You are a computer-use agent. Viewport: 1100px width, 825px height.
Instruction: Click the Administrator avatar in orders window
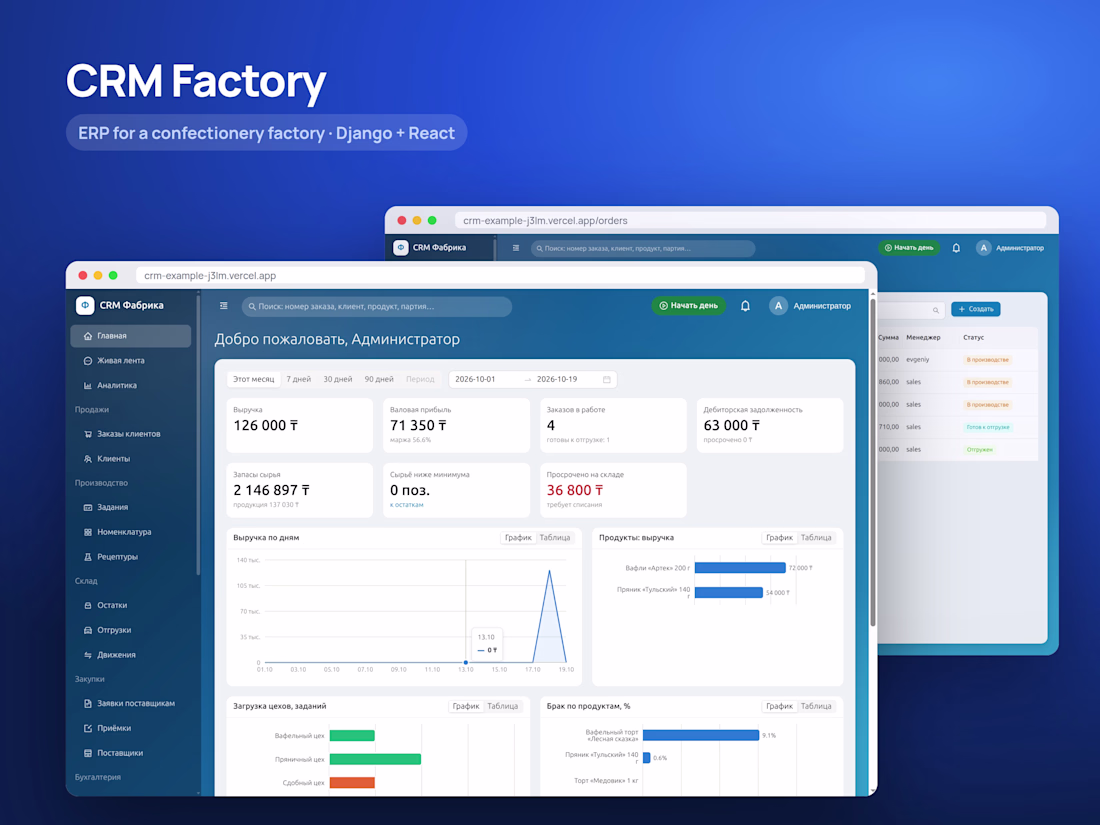point(984,248)
